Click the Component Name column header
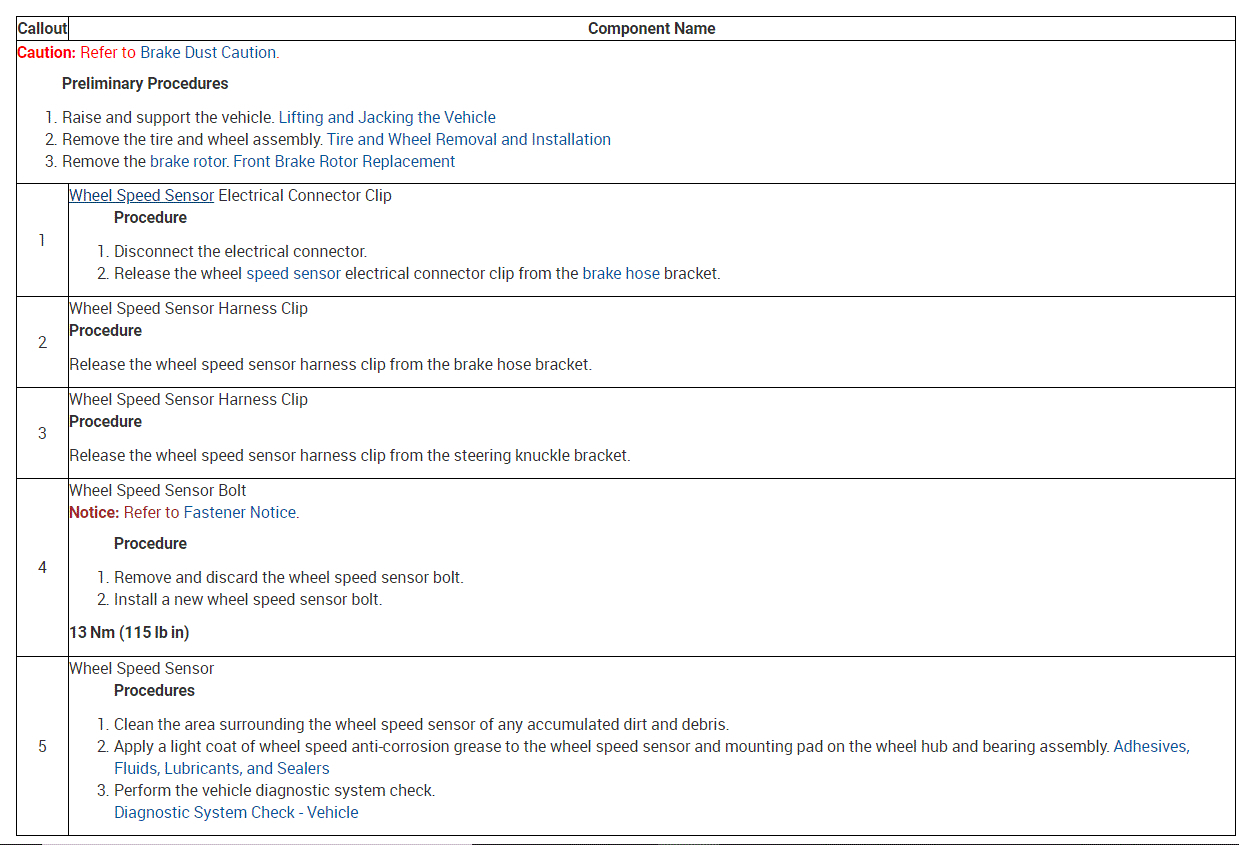 (651, 28)
